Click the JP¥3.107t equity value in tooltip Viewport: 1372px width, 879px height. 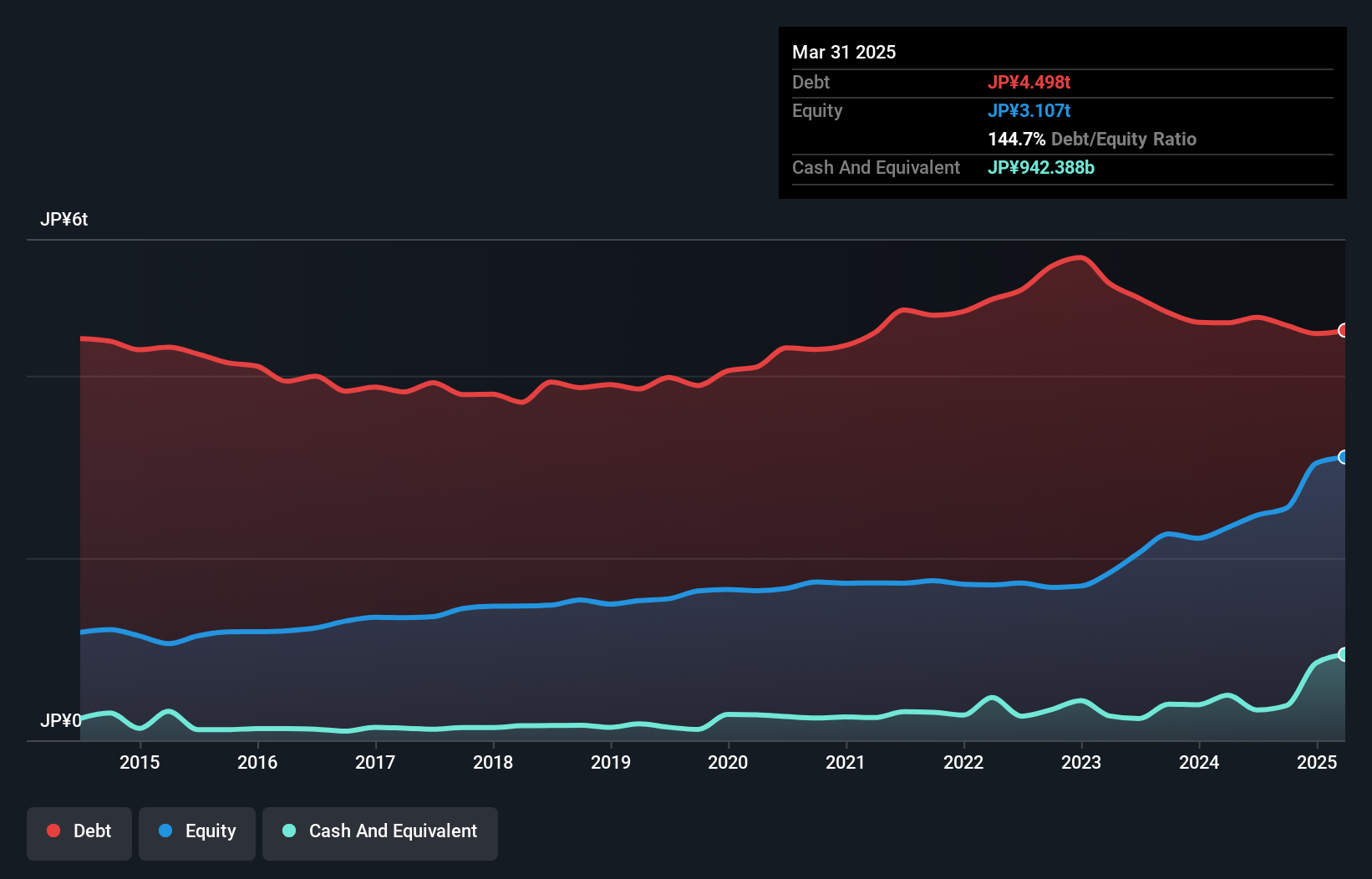tap(1029, 110)
